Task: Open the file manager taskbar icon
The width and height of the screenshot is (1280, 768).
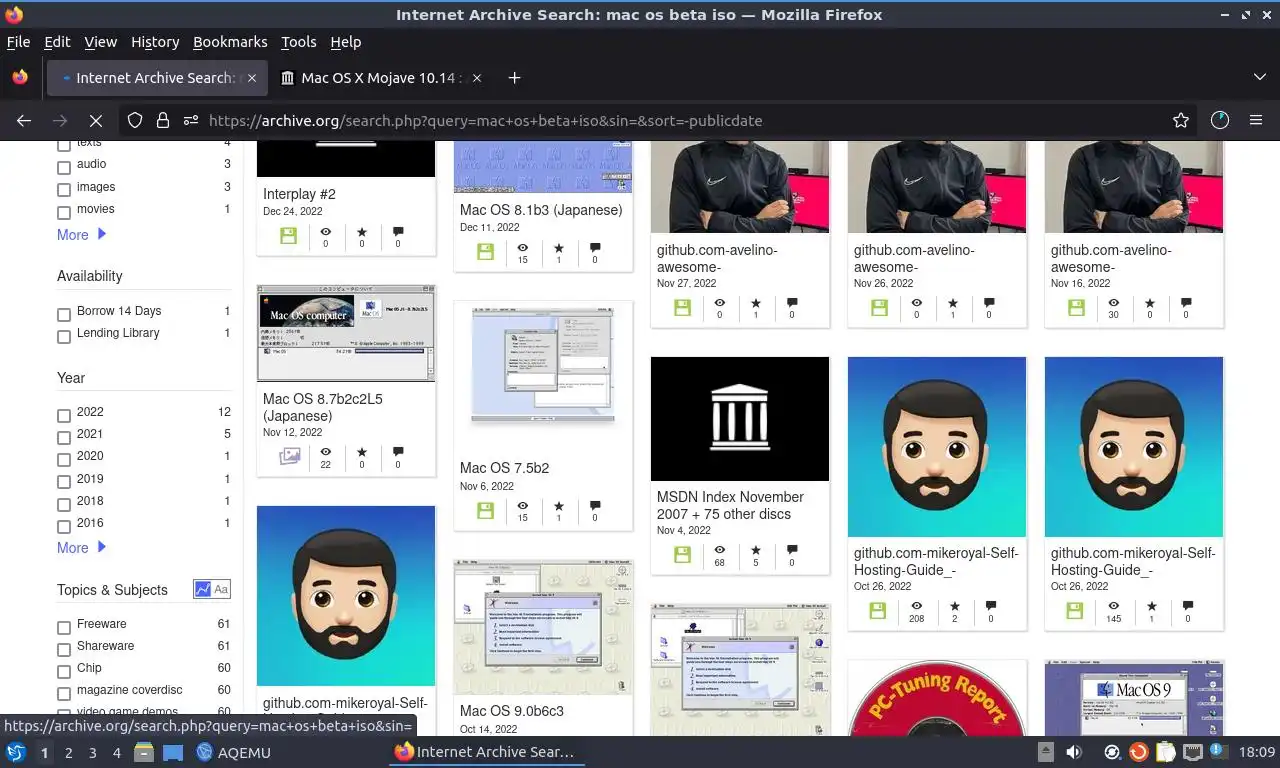Action: point(143,752)
